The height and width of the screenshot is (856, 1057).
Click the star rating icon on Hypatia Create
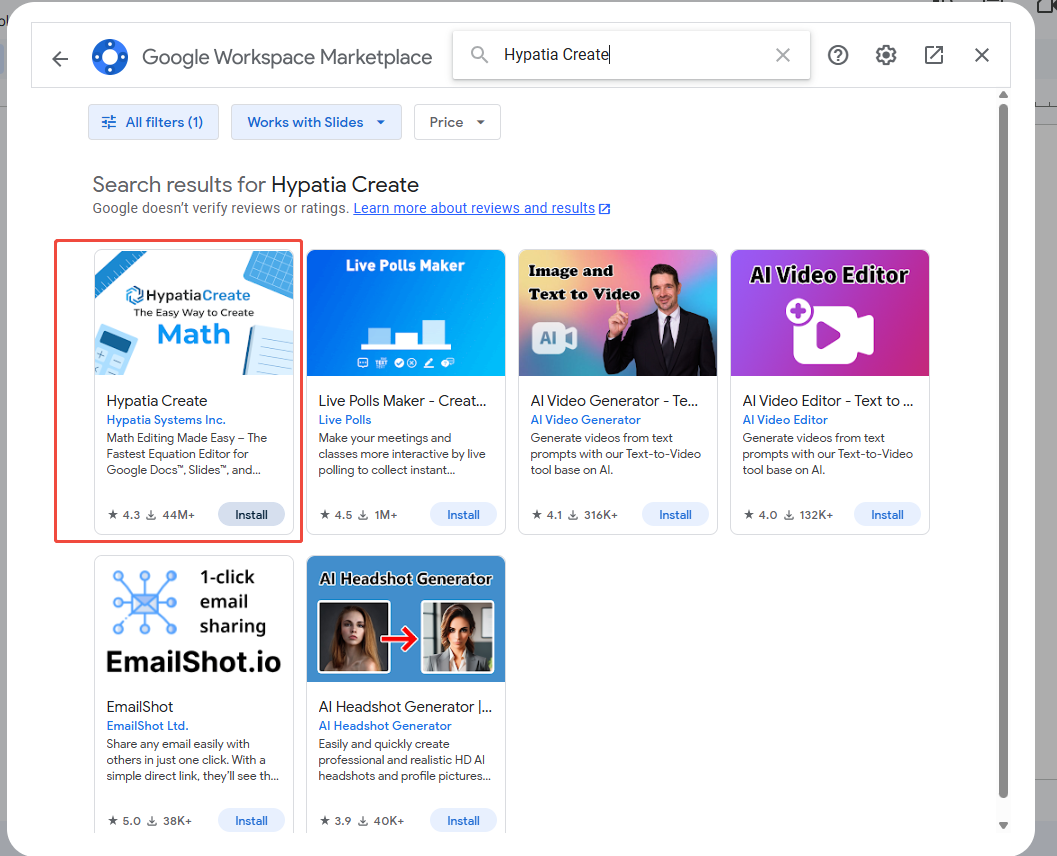[x=111, y=513]
